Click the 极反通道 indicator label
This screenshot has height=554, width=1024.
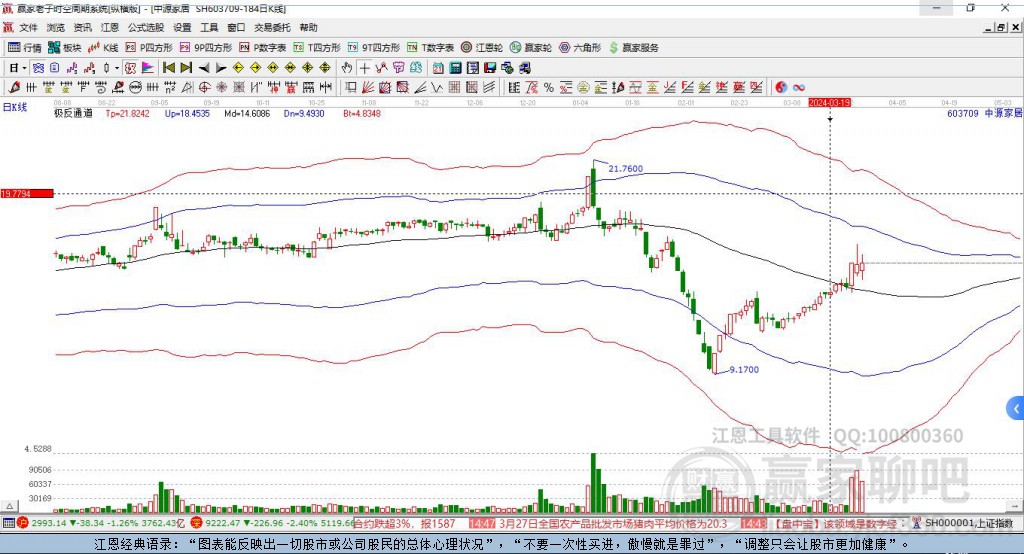click(73, 113)
